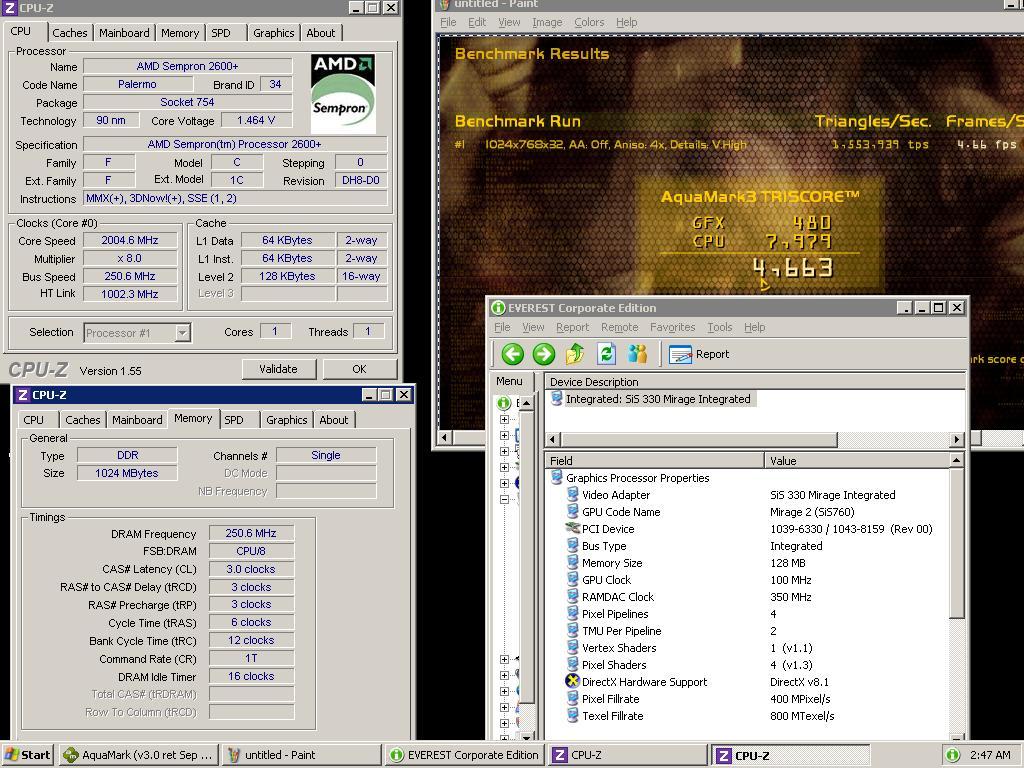
Task: Click the Memory Size value 1024 MBytes
Action: click(127, 473)
